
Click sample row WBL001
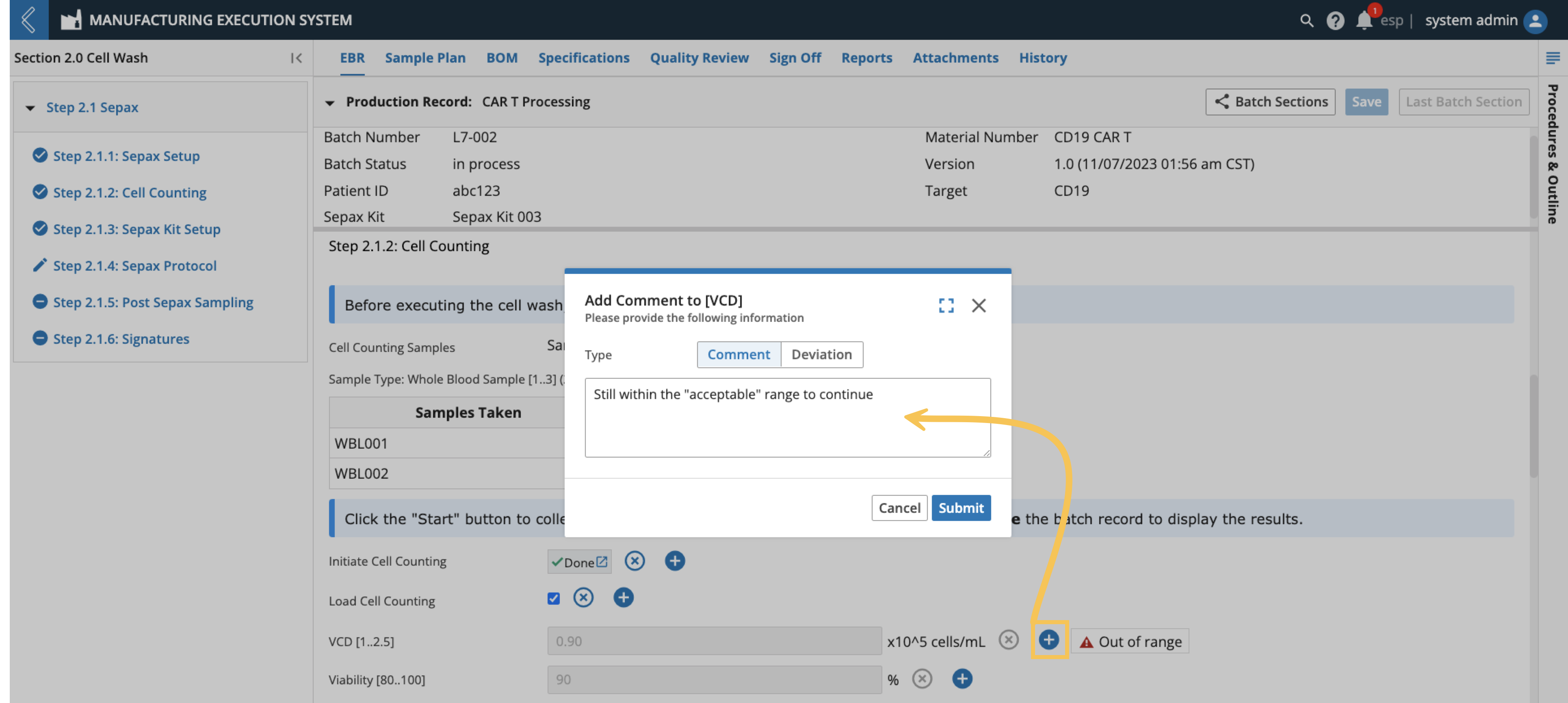(x=447, y=443)
